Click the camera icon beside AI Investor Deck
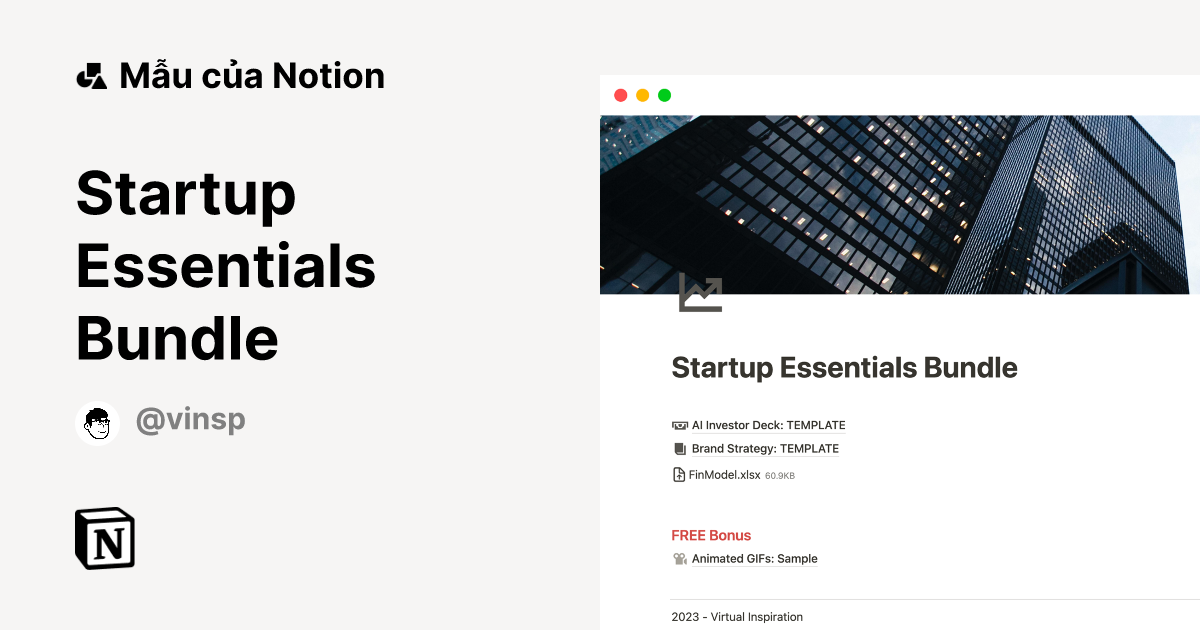Viewport: 1200px width, 630px height. coord(679,425)
